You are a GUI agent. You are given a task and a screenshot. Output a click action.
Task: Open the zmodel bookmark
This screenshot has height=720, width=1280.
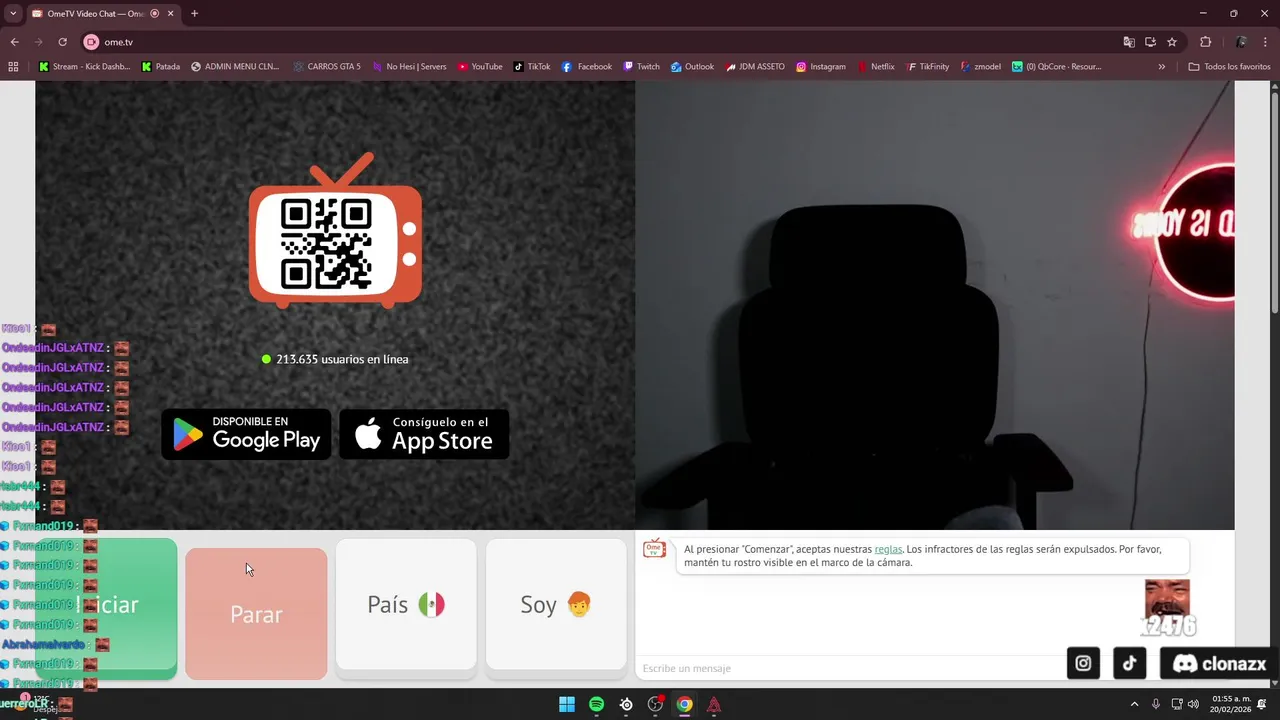pos(980,67)
